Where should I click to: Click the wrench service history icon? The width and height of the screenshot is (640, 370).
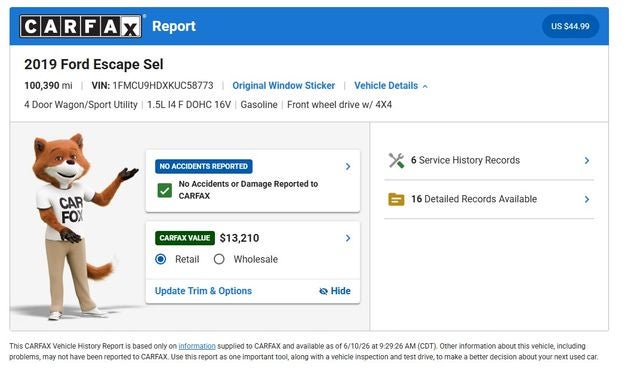coord(396,160)
